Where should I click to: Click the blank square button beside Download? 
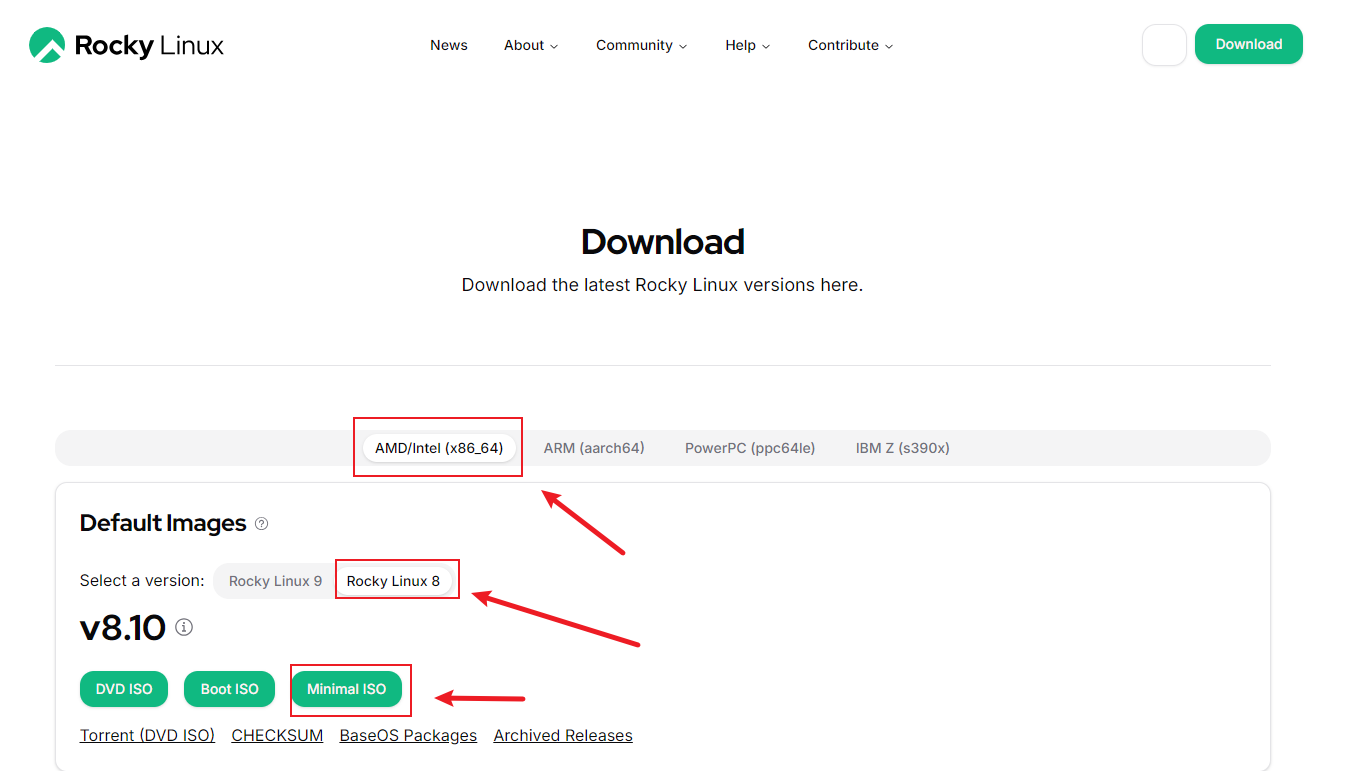point(1164,45)
